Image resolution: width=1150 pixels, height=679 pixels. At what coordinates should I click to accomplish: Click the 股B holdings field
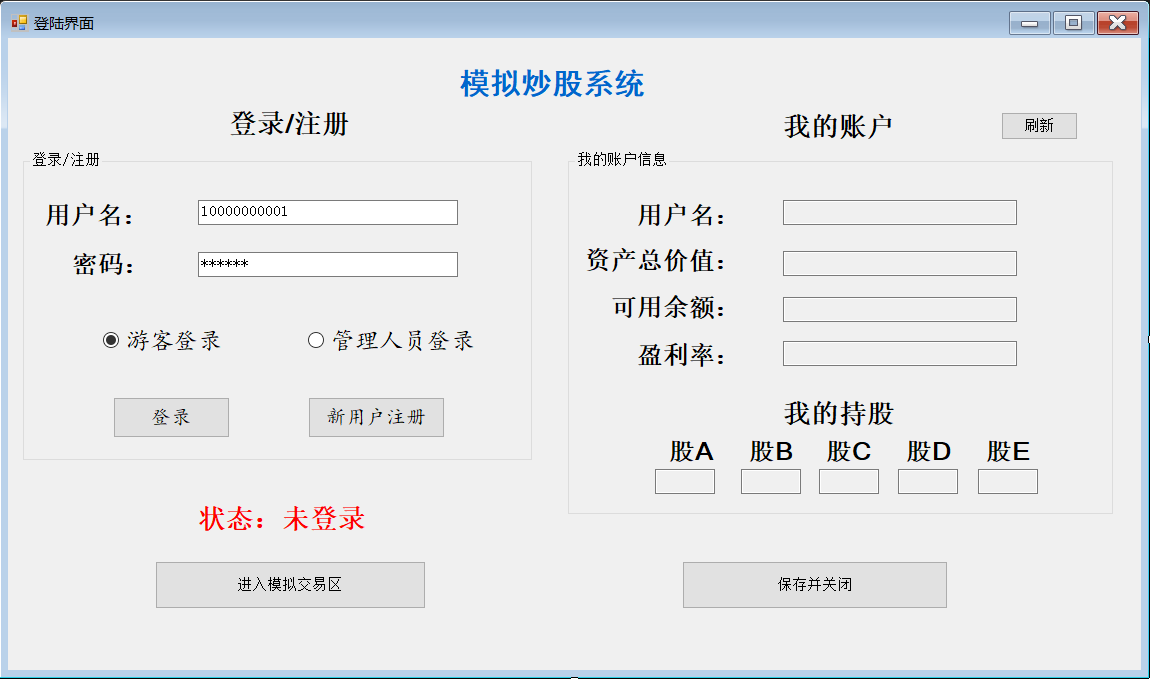click(x=770, y=481)
